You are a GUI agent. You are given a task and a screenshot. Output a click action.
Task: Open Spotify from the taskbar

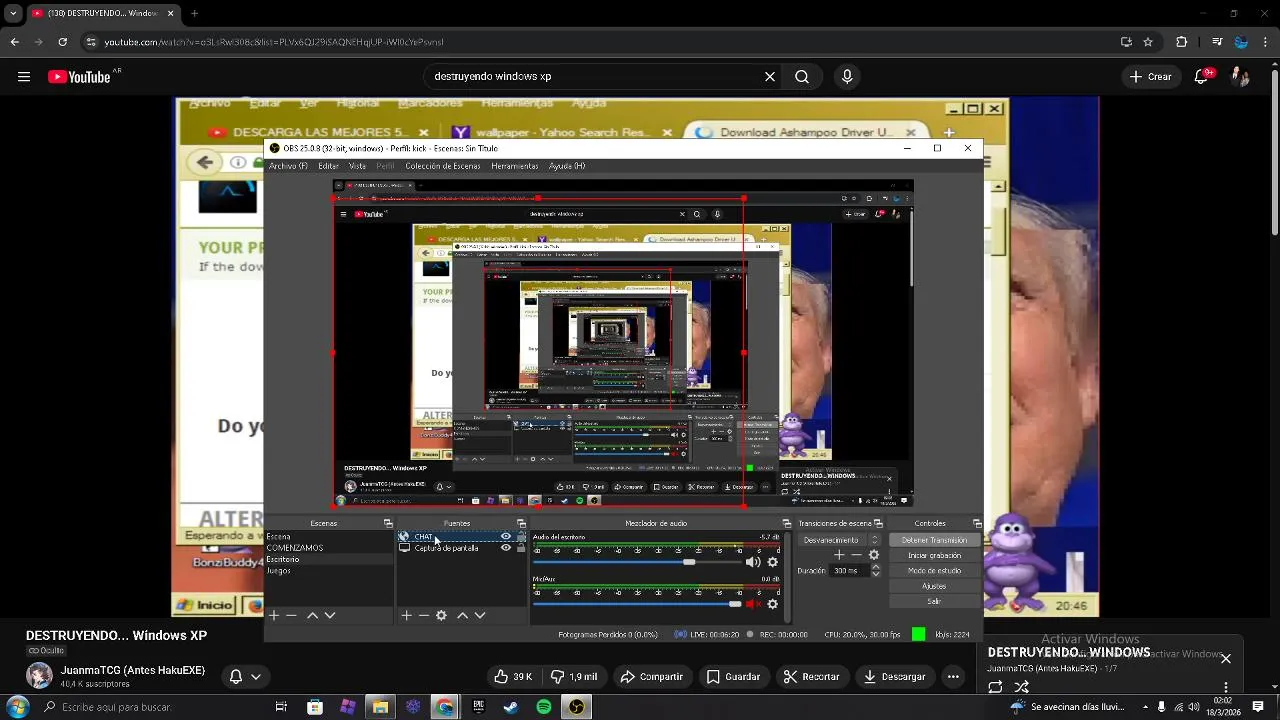[x=543, y=707]
